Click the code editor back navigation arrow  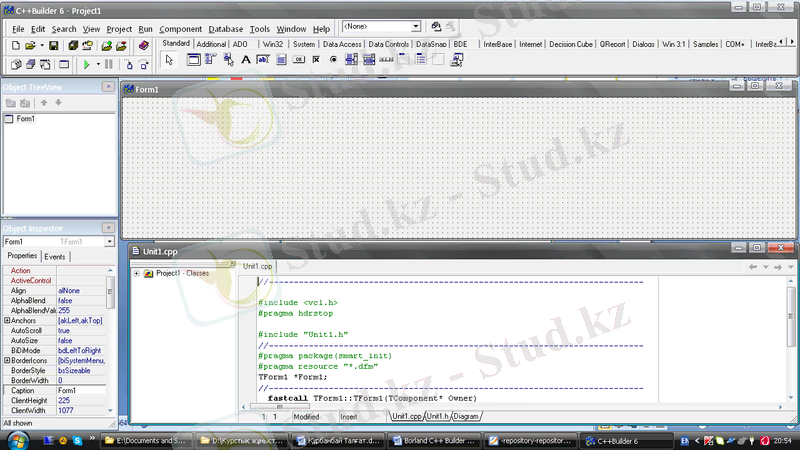[753, 267]
